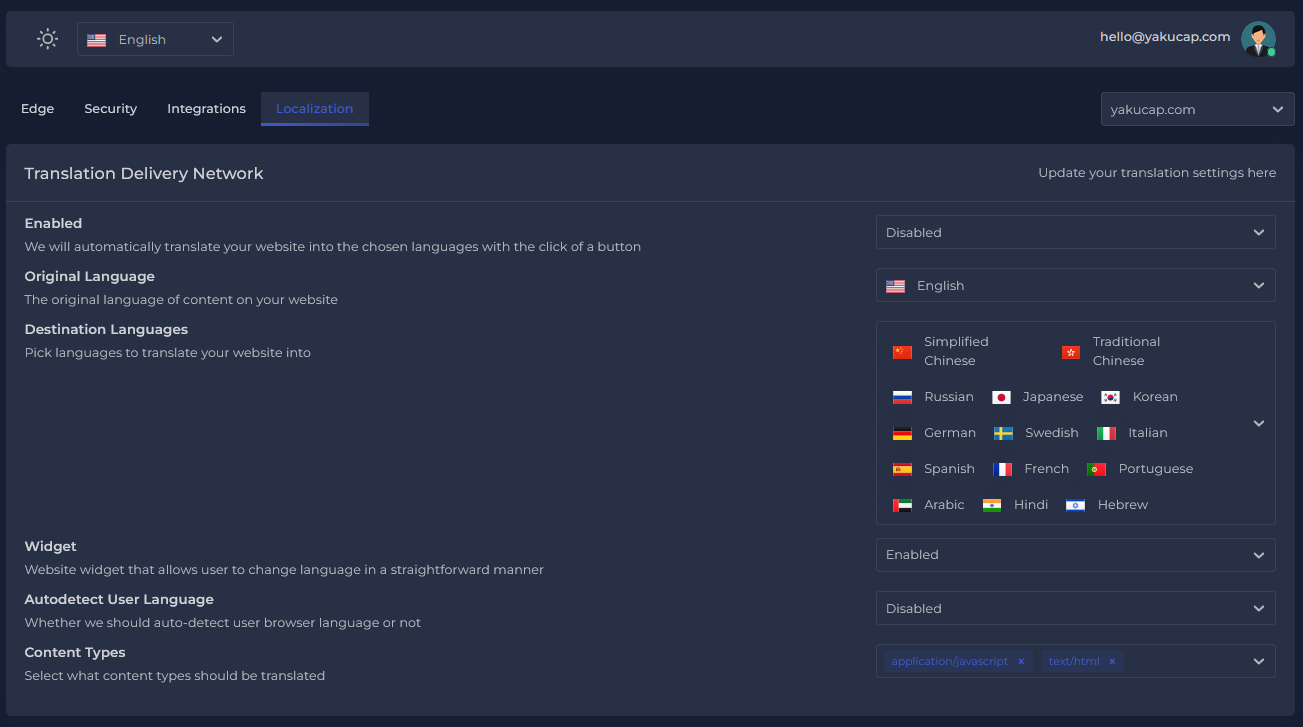Click the Hebrew flag icon
This screenshot has width=1303, height=727.
coord(1075,505)
